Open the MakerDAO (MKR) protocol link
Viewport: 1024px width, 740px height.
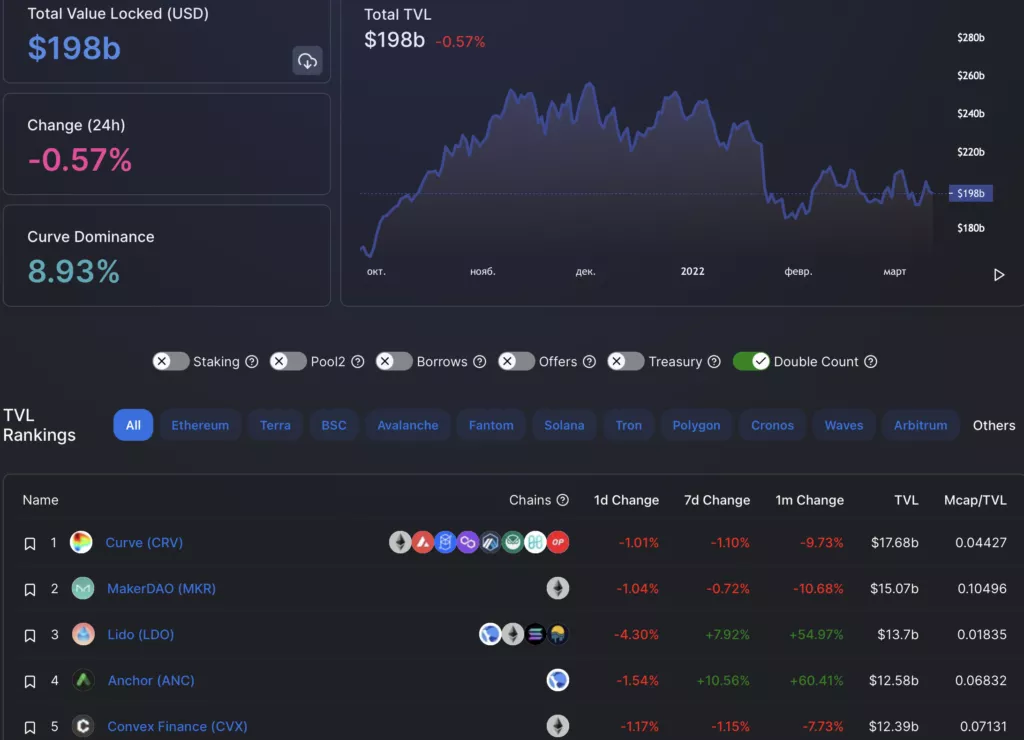161,589
